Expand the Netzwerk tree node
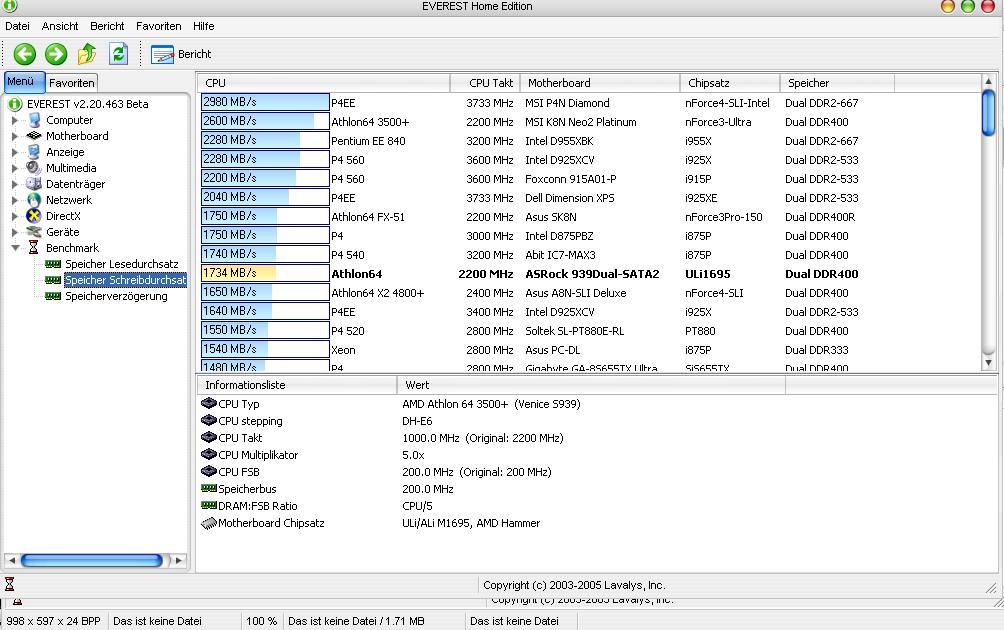1004x630 pixels. (15, 200)
